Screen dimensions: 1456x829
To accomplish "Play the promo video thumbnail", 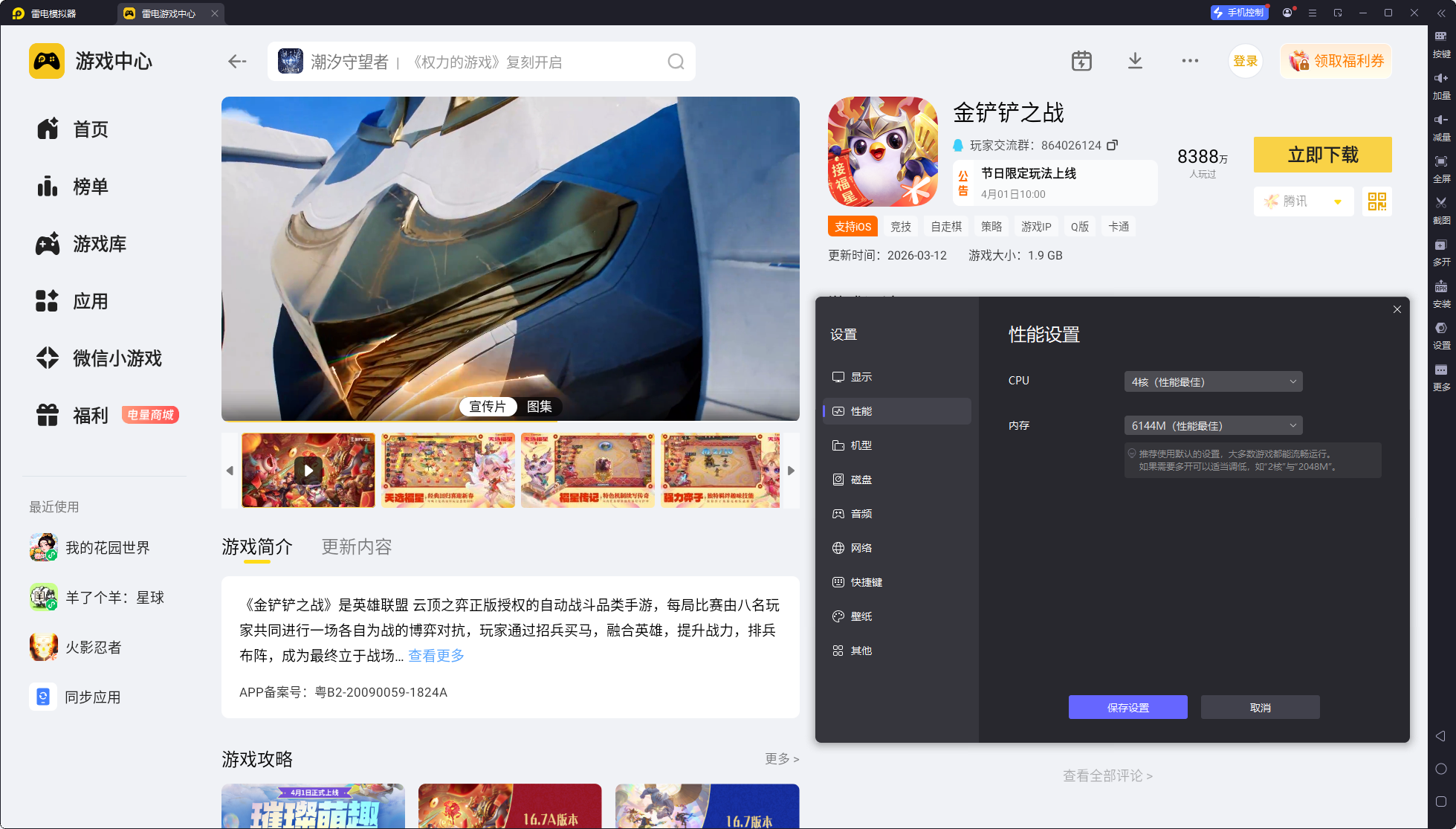I will coord(308,470).
